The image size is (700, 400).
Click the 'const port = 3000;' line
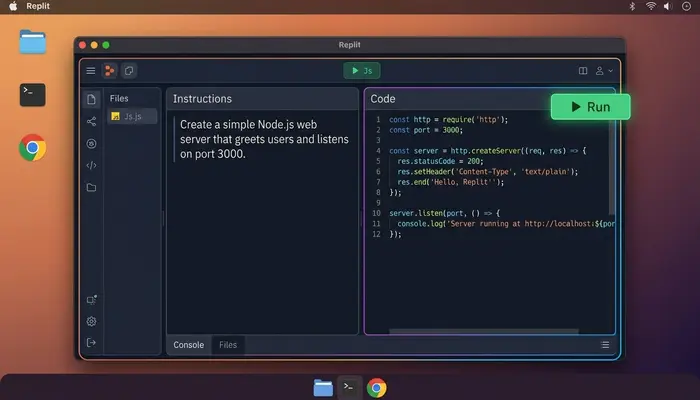pos(426,130)
